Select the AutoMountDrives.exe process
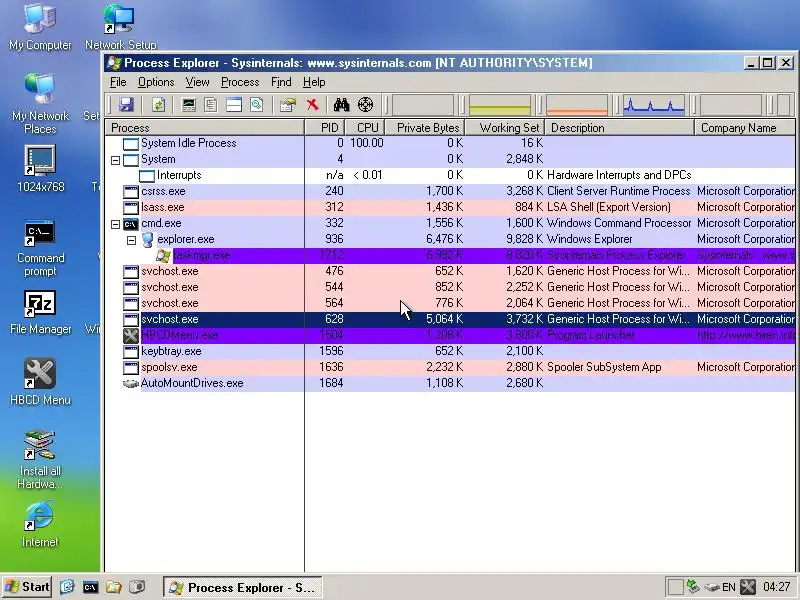 tap(449, 383)
